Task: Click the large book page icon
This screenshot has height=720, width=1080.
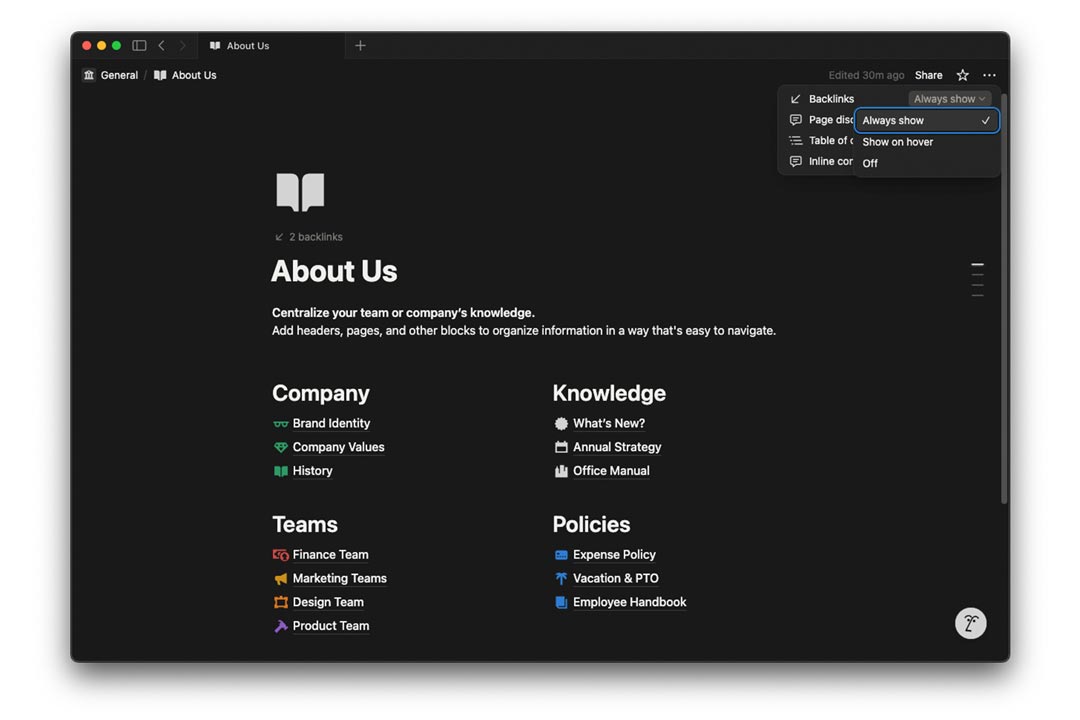Action: [300, 192]
